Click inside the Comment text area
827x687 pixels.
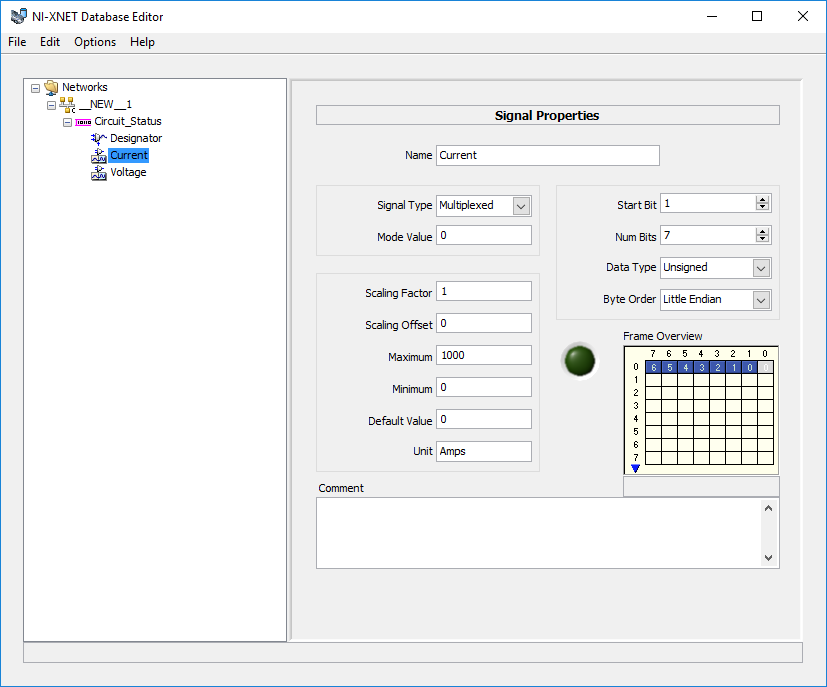(x=539, y=533)
